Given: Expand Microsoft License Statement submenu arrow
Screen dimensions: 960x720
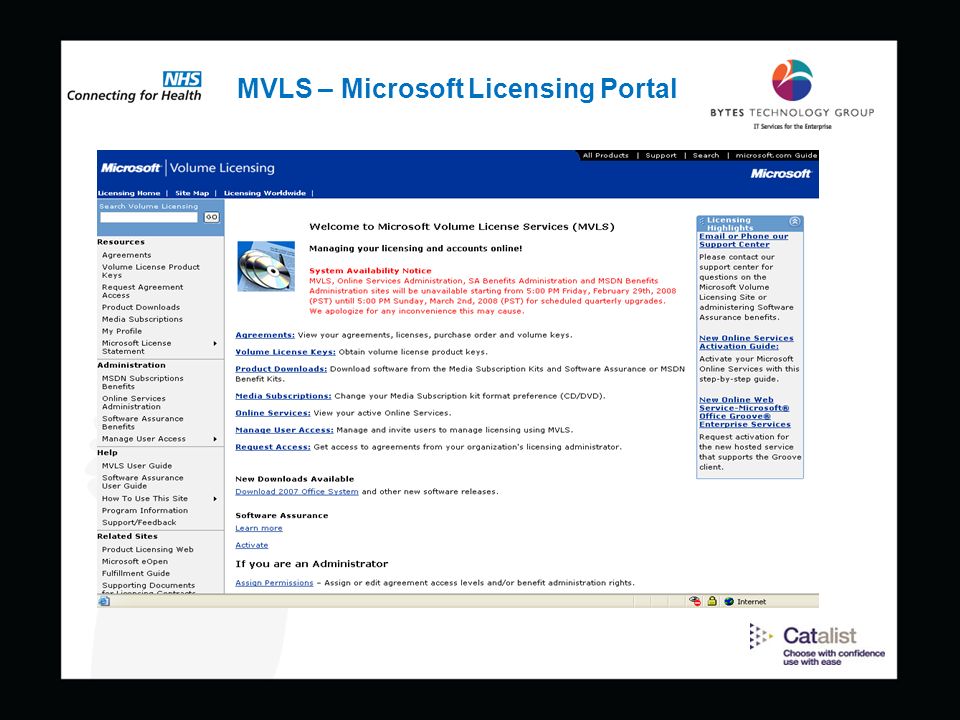Looking at the screenshot, I should 215,343.
